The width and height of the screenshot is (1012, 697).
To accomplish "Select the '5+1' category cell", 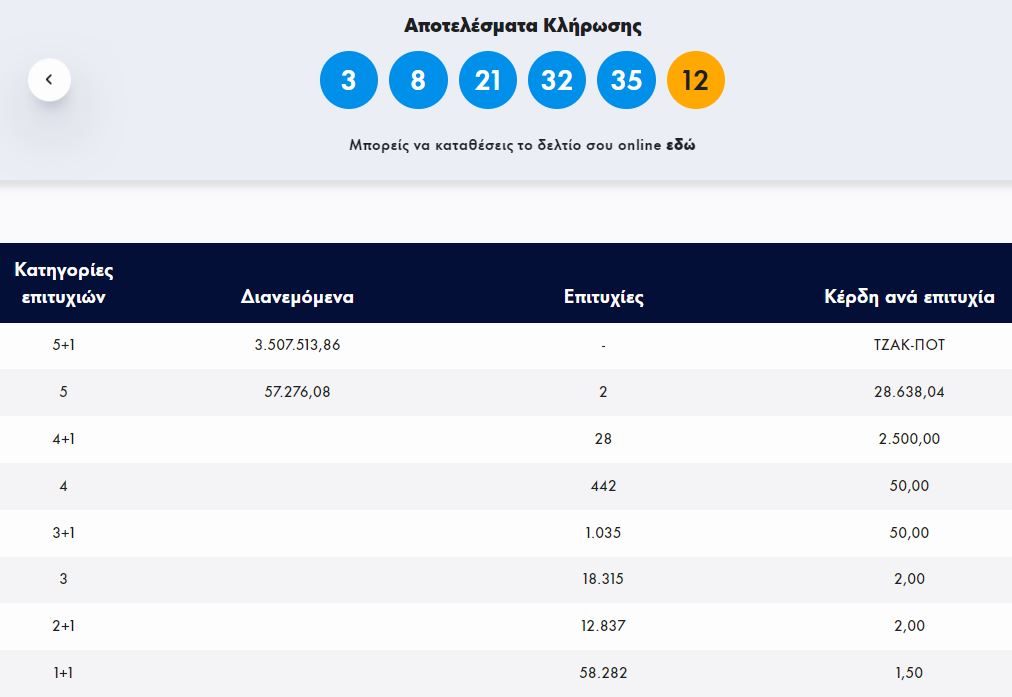I will (63, 345).
